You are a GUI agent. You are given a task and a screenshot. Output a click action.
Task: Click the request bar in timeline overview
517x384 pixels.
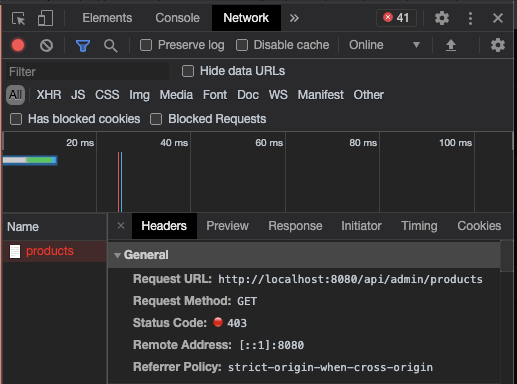pos(30,160)
